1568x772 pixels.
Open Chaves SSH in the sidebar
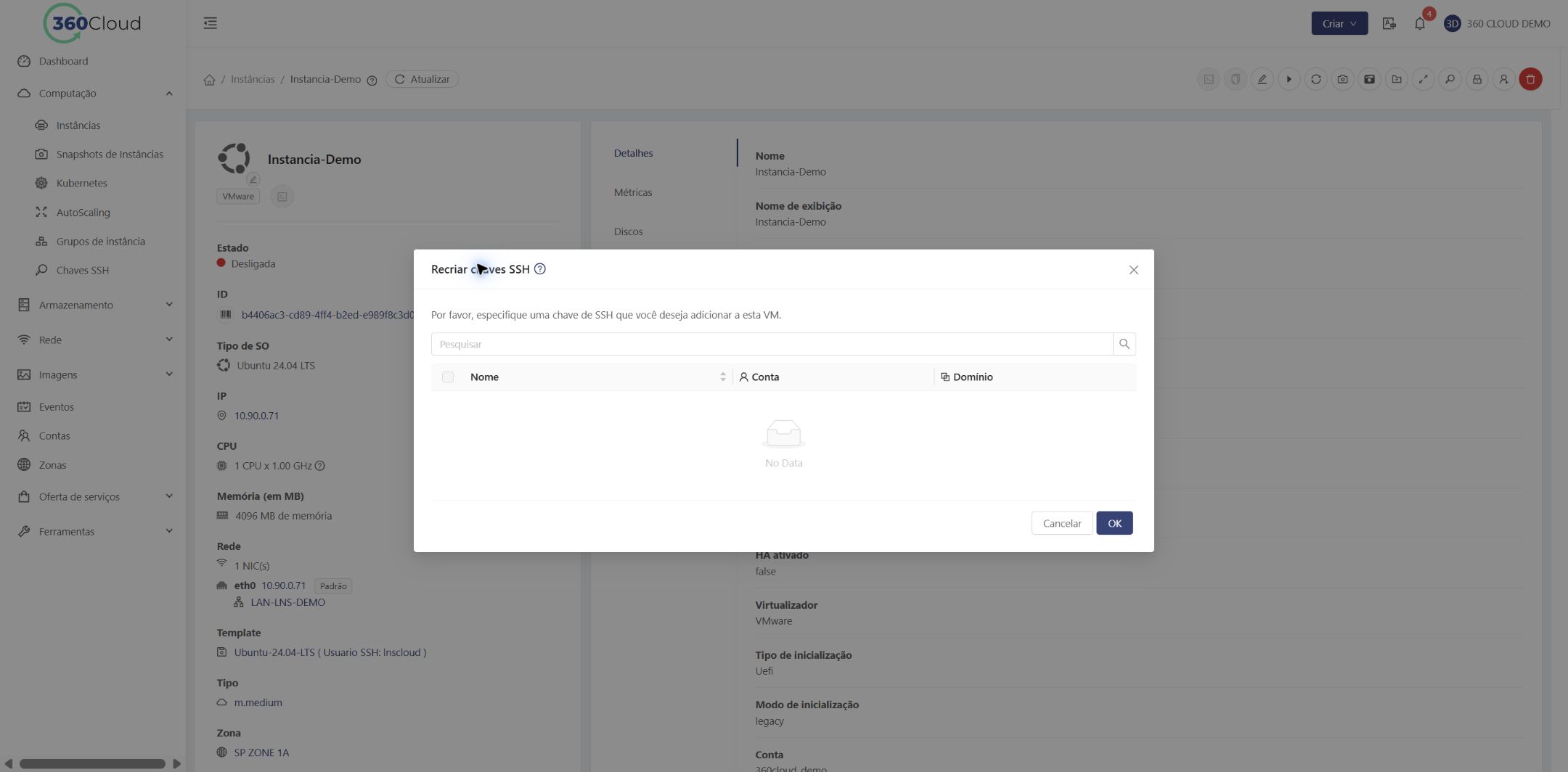coord(82,271)
